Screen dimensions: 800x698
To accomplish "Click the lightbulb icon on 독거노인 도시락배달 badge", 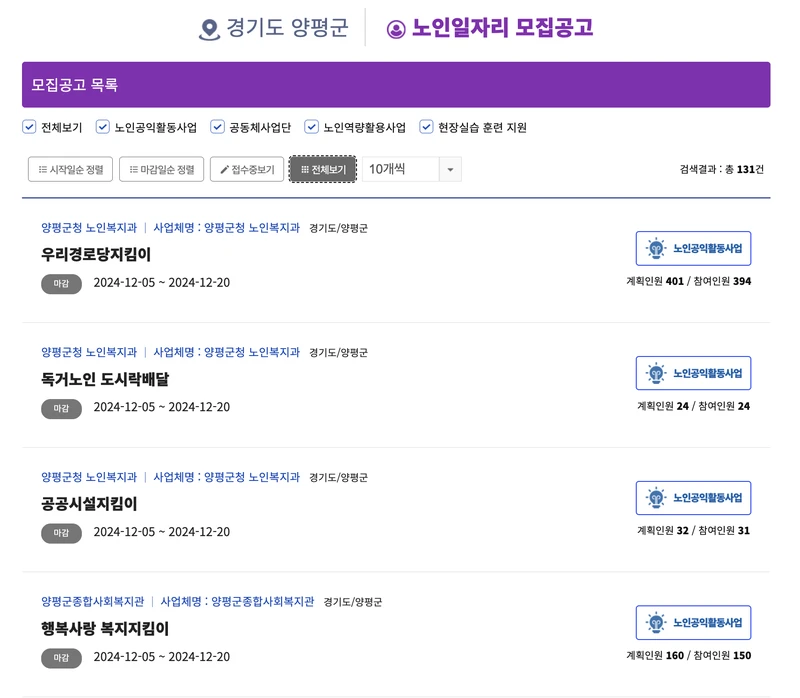I will [x=658, y=372].
